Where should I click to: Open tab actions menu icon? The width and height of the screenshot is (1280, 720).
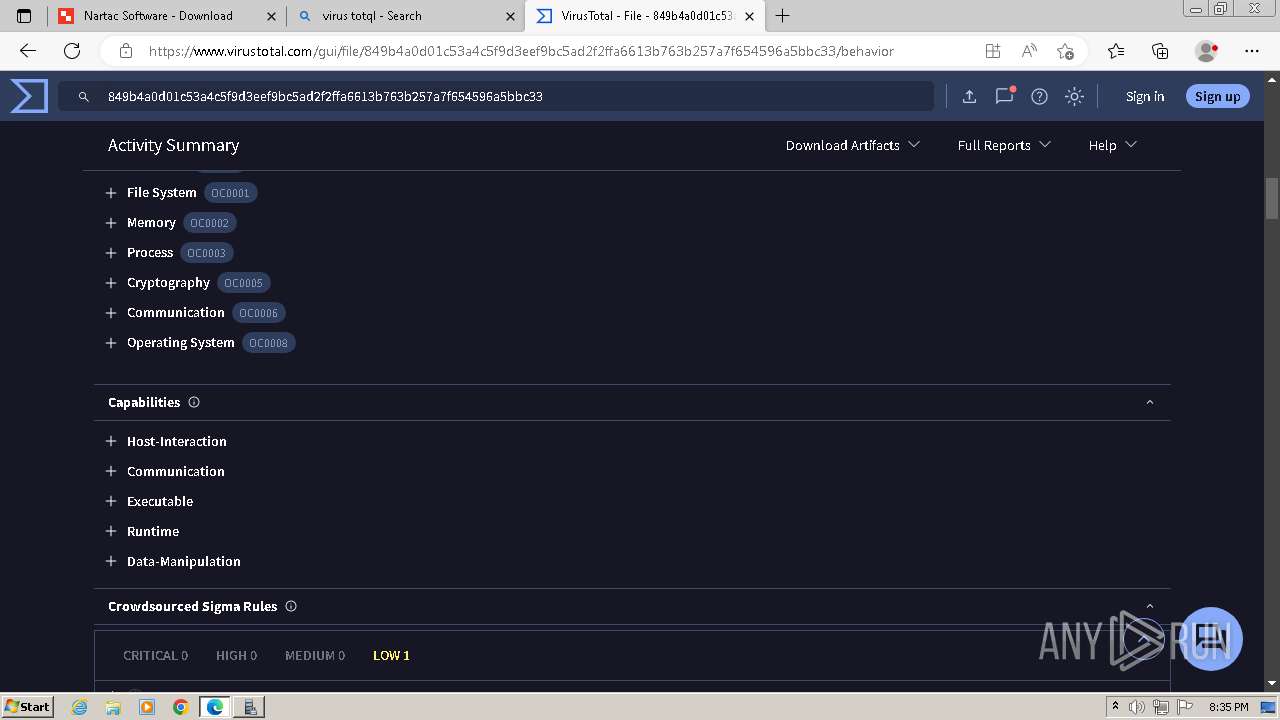pyautogui.click(x=25, y=16)
